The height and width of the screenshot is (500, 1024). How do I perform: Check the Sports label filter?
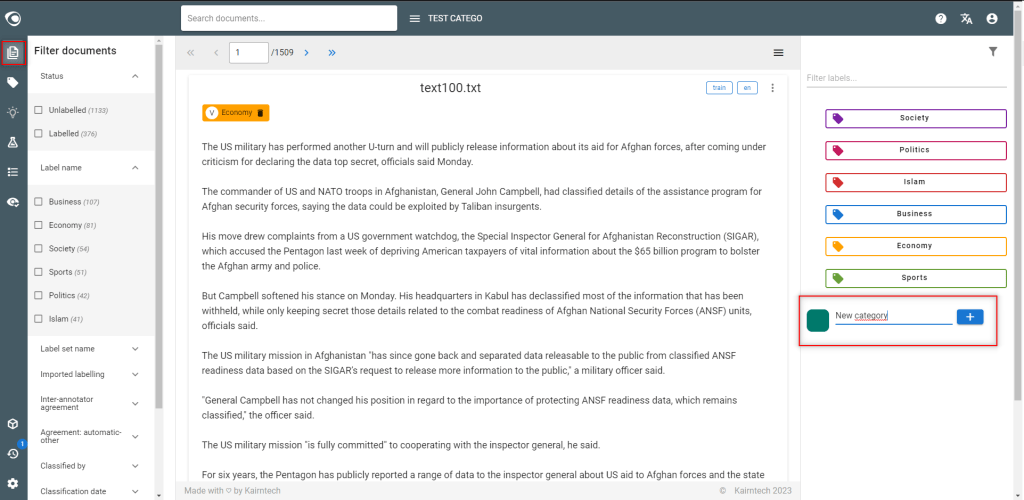(x=39, y=272)
